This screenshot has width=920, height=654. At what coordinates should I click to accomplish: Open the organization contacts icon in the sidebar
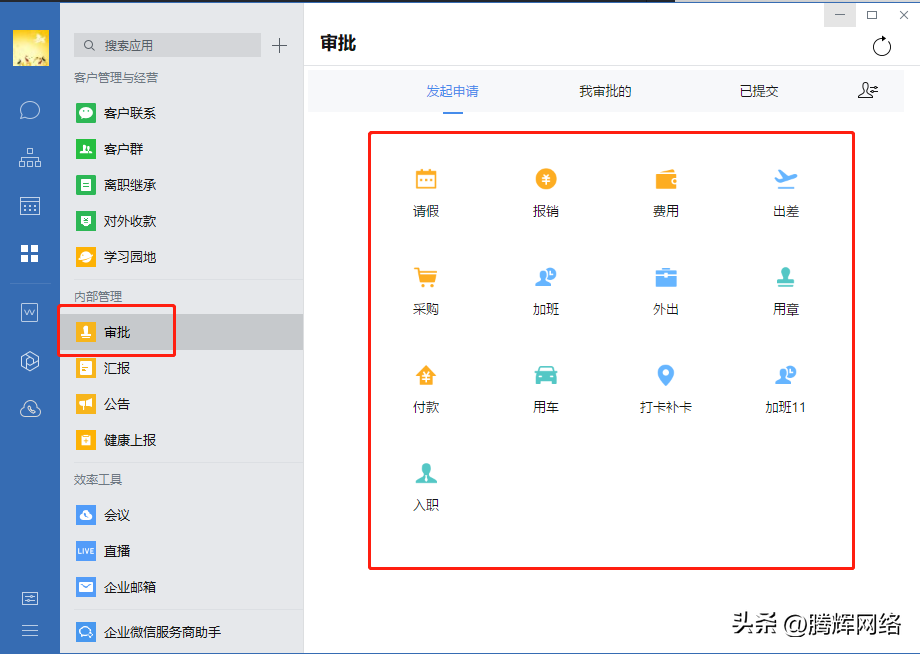pos(30,158)
